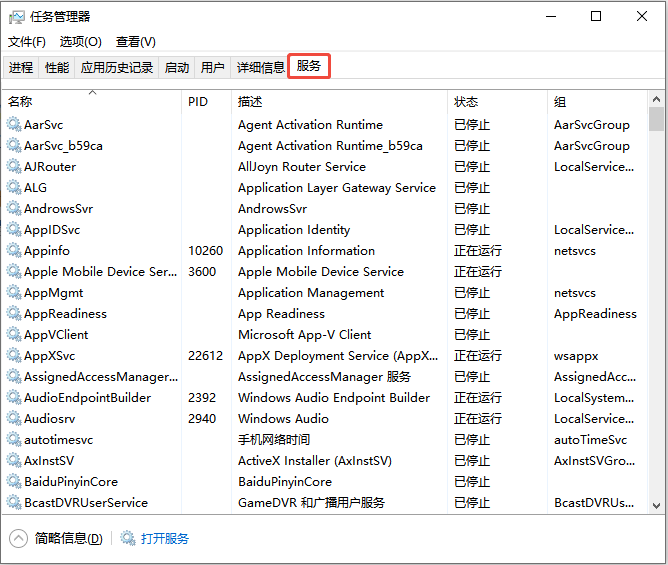
Task: Click the 简略信息(D) button
Action: [x=68, y=539]
